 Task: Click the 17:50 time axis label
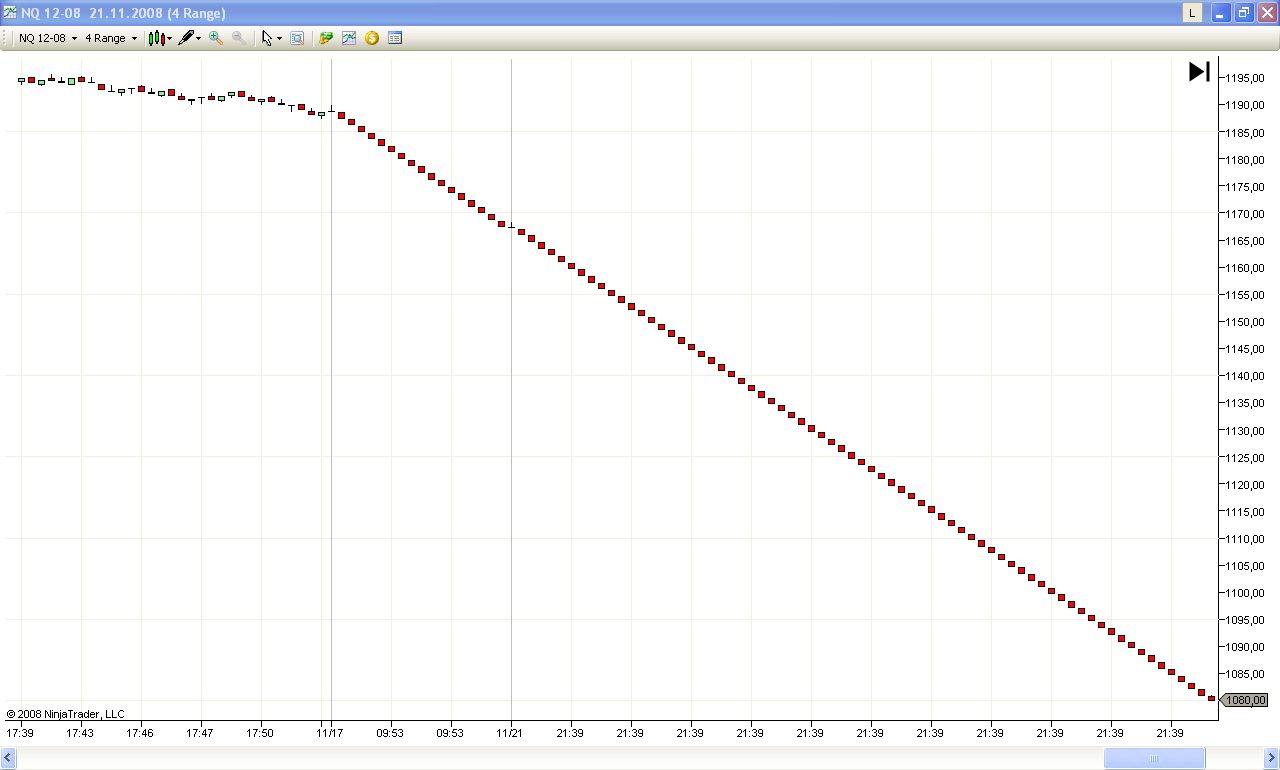260,733
